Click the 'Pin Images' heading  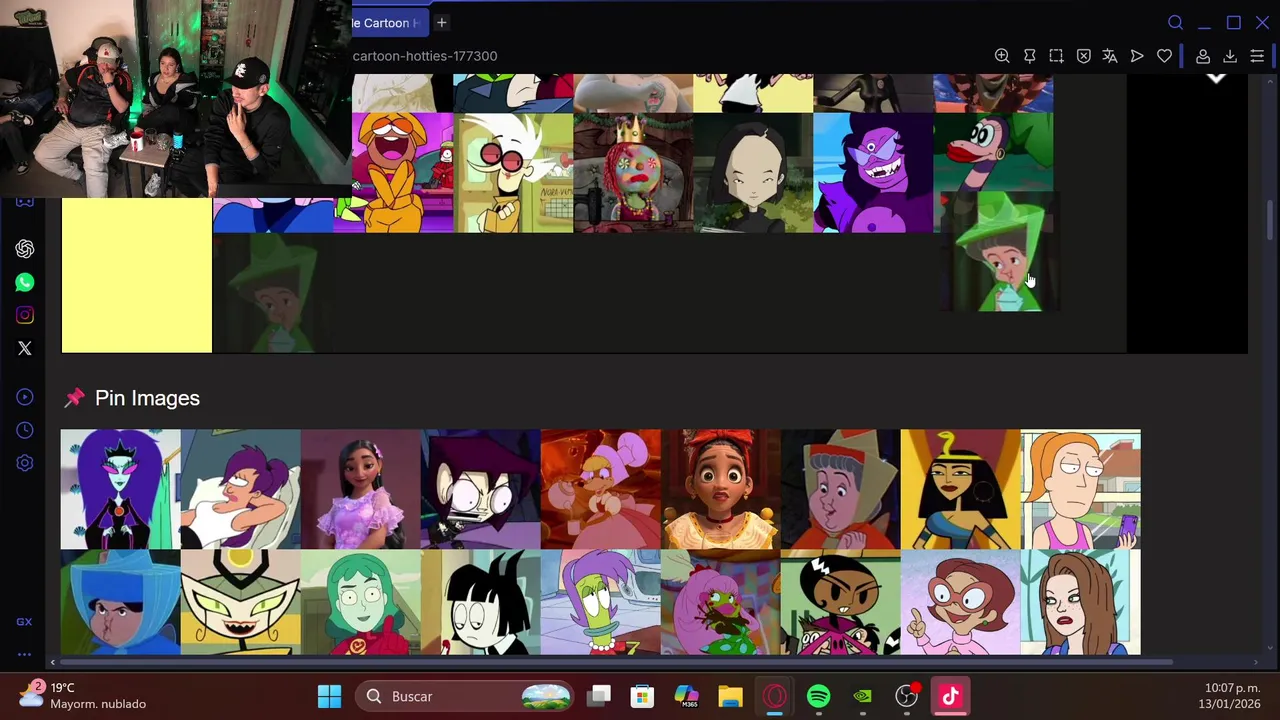(x=147, y=398)
